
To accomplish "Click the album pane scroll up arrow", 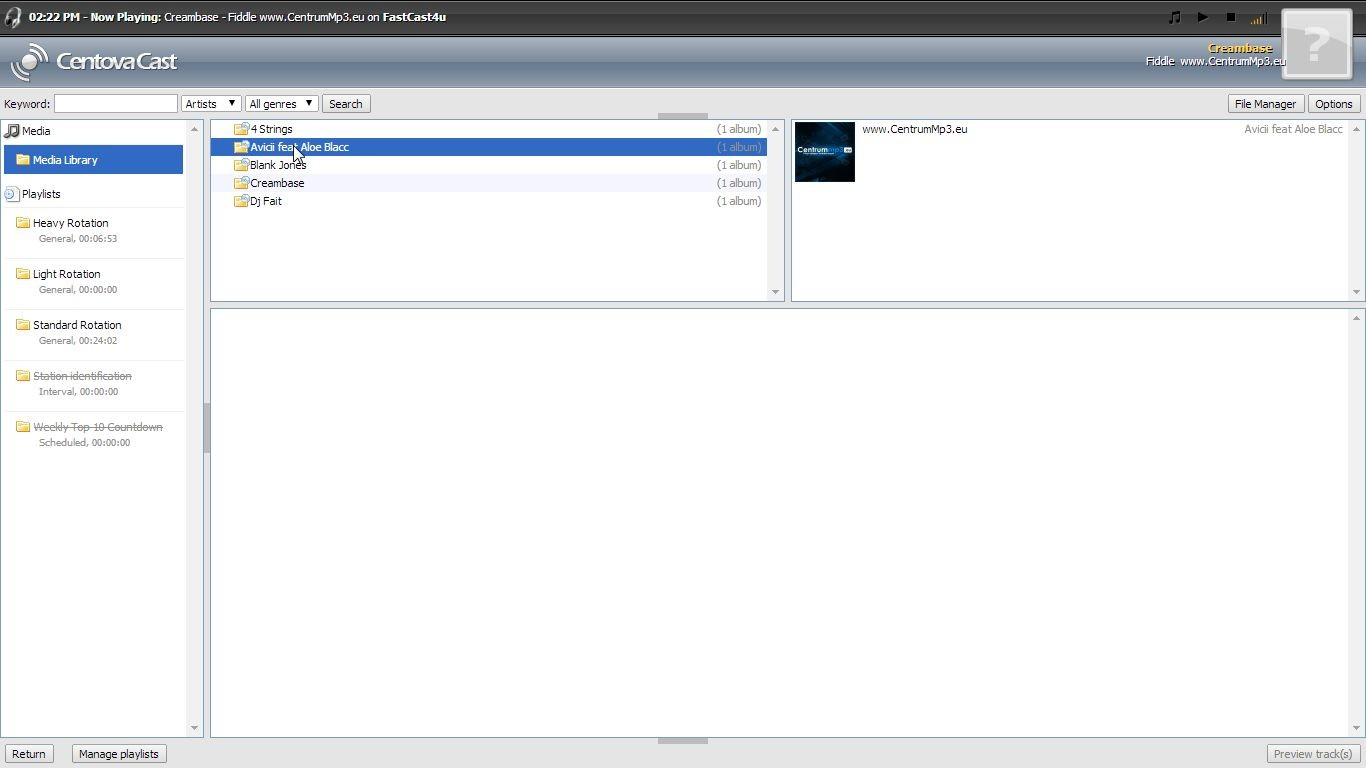I will (1356, 129).
